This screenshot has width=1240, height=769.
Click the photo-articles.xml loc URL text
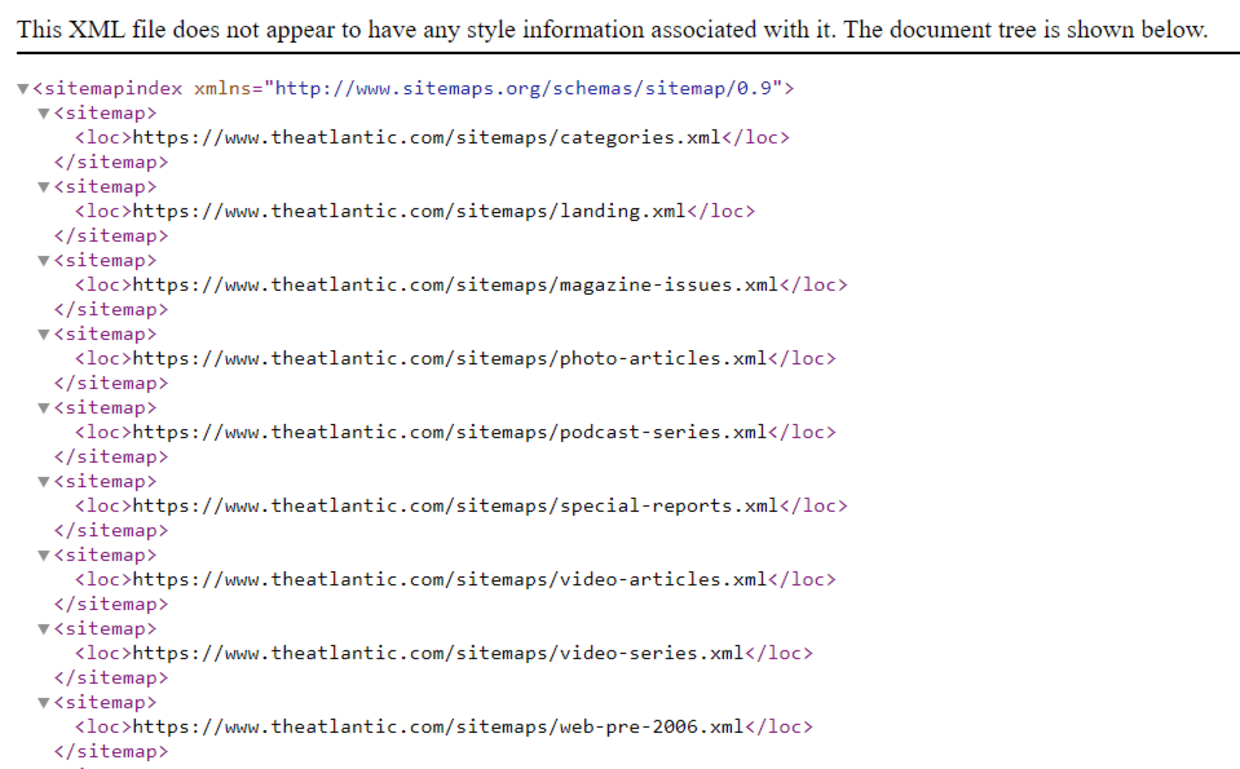tap(449, 359)
